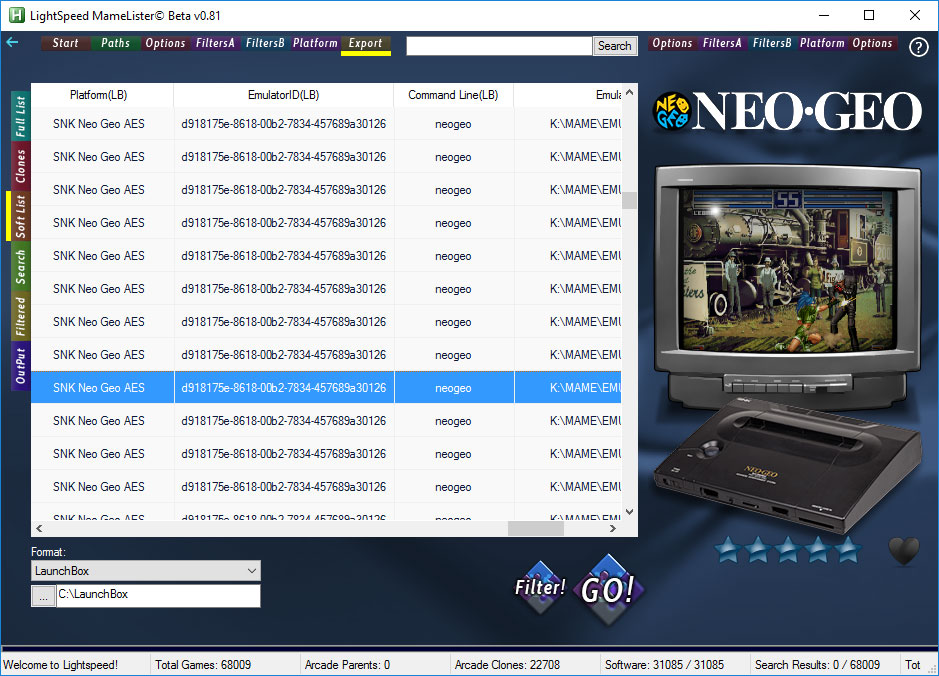This screenshot has width=939, height=676.
Task: Open the Paths tab
Action: point(116,43)
